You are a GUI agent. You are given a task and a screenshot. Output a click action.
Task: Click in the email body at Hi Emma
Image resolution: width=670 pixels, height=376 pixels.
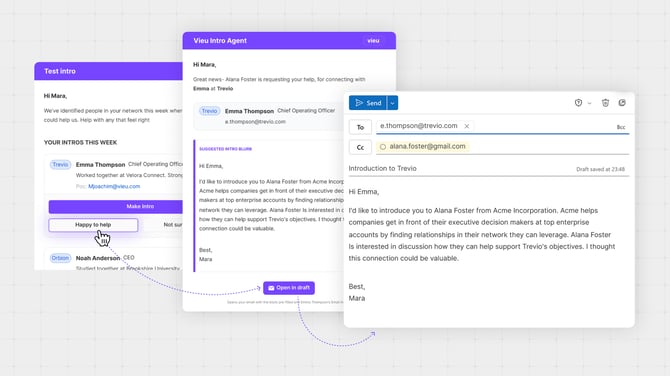pyautogui.click(x=364, y=191)
